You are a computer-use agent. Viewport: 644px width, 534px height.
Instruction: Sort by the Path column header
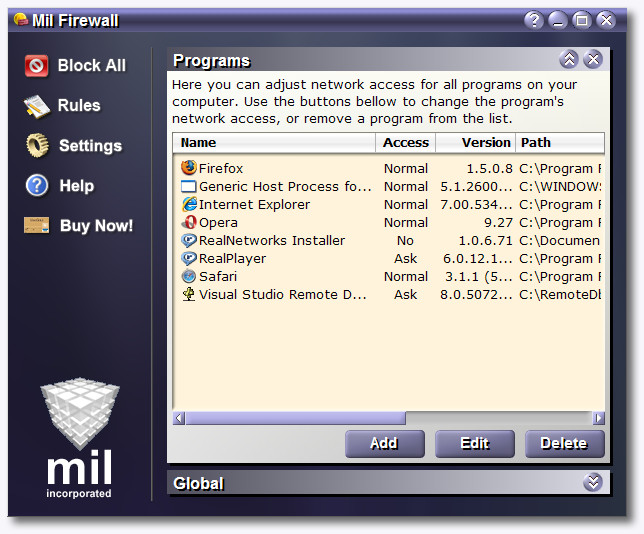(x=560, y=143)
